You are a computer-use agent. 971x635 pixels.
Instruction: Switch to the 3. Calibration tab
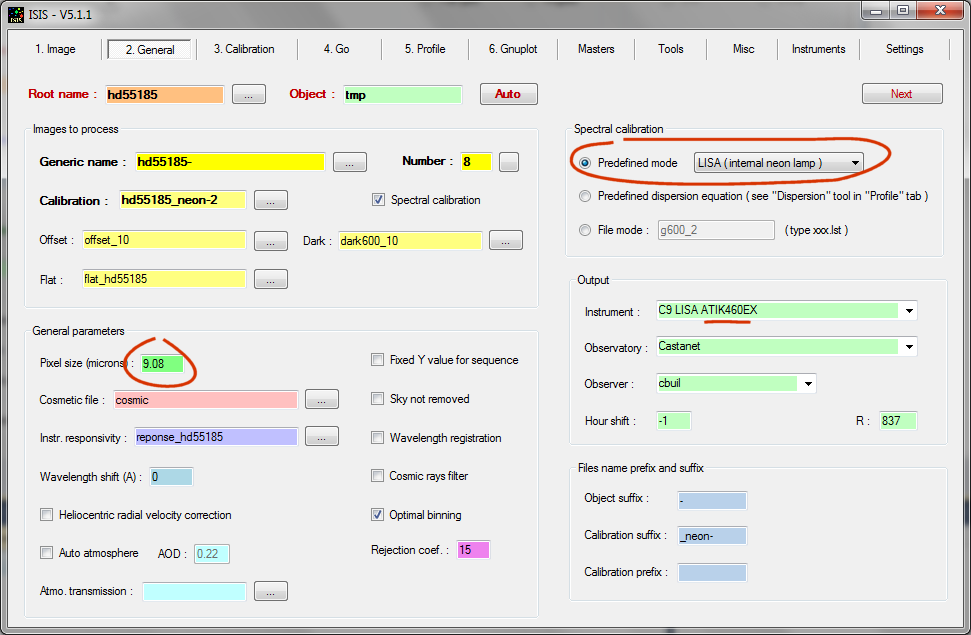click(x=242, y=49)
